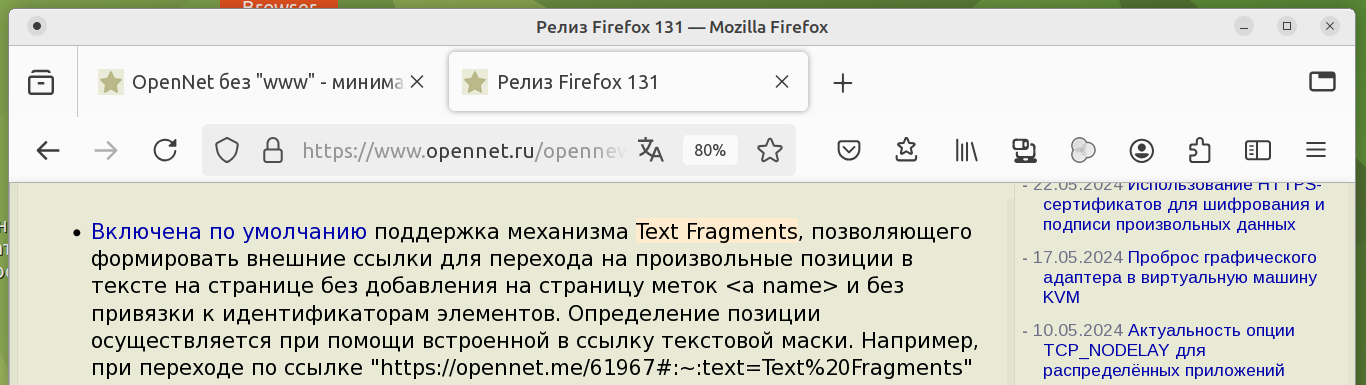The height and width of the screenshot is (385, 1366).
Task: Open synced tabs toolbar button
Action: coord(1023,151)
